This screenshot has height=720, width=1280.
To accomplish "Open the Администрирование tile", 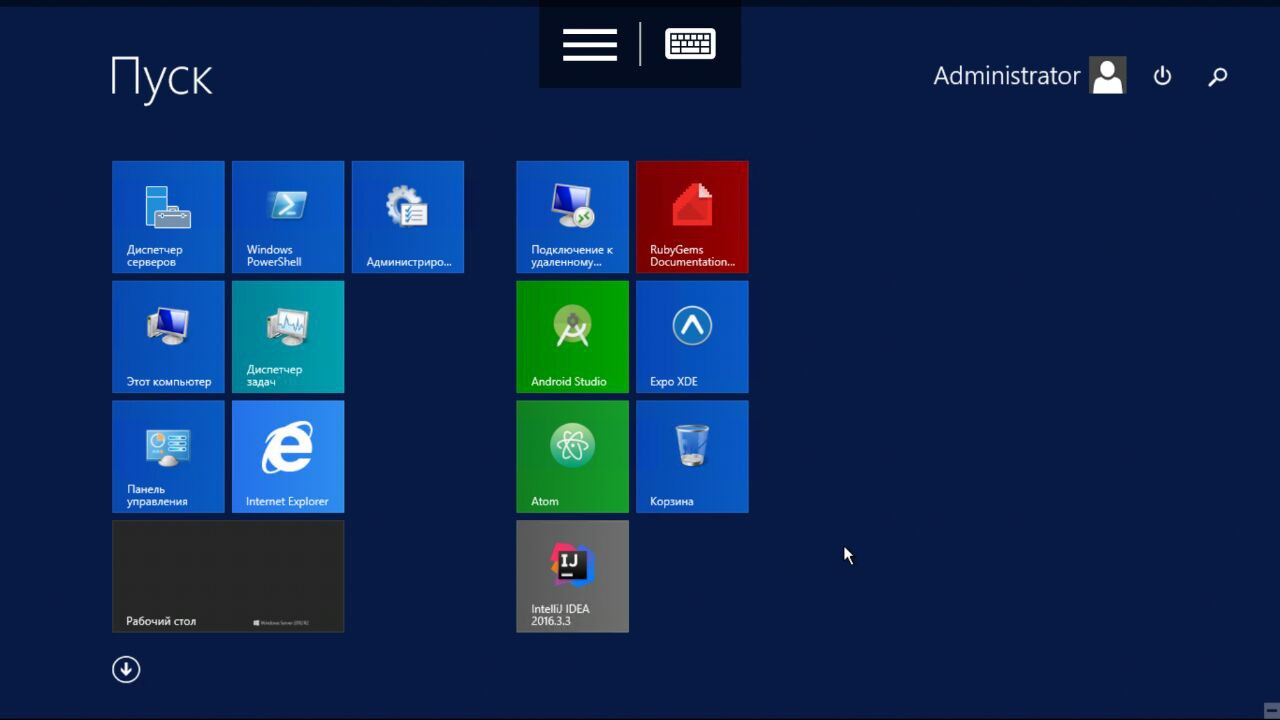I will (x=408, y=217).
